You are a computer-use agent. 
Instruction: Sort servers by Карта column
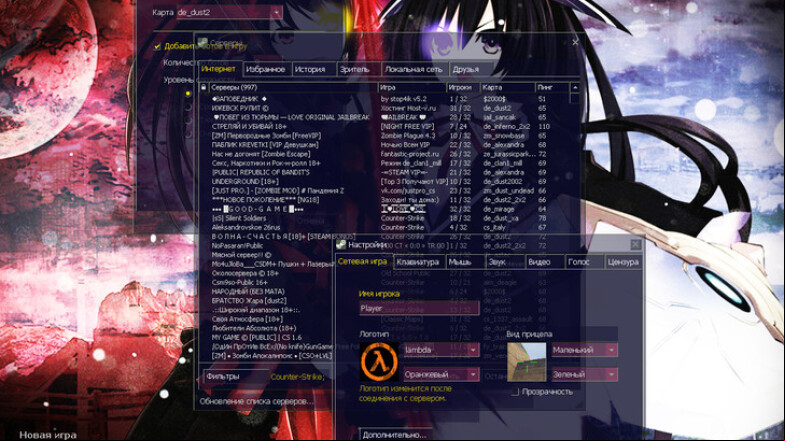click(x=508, y=88)
